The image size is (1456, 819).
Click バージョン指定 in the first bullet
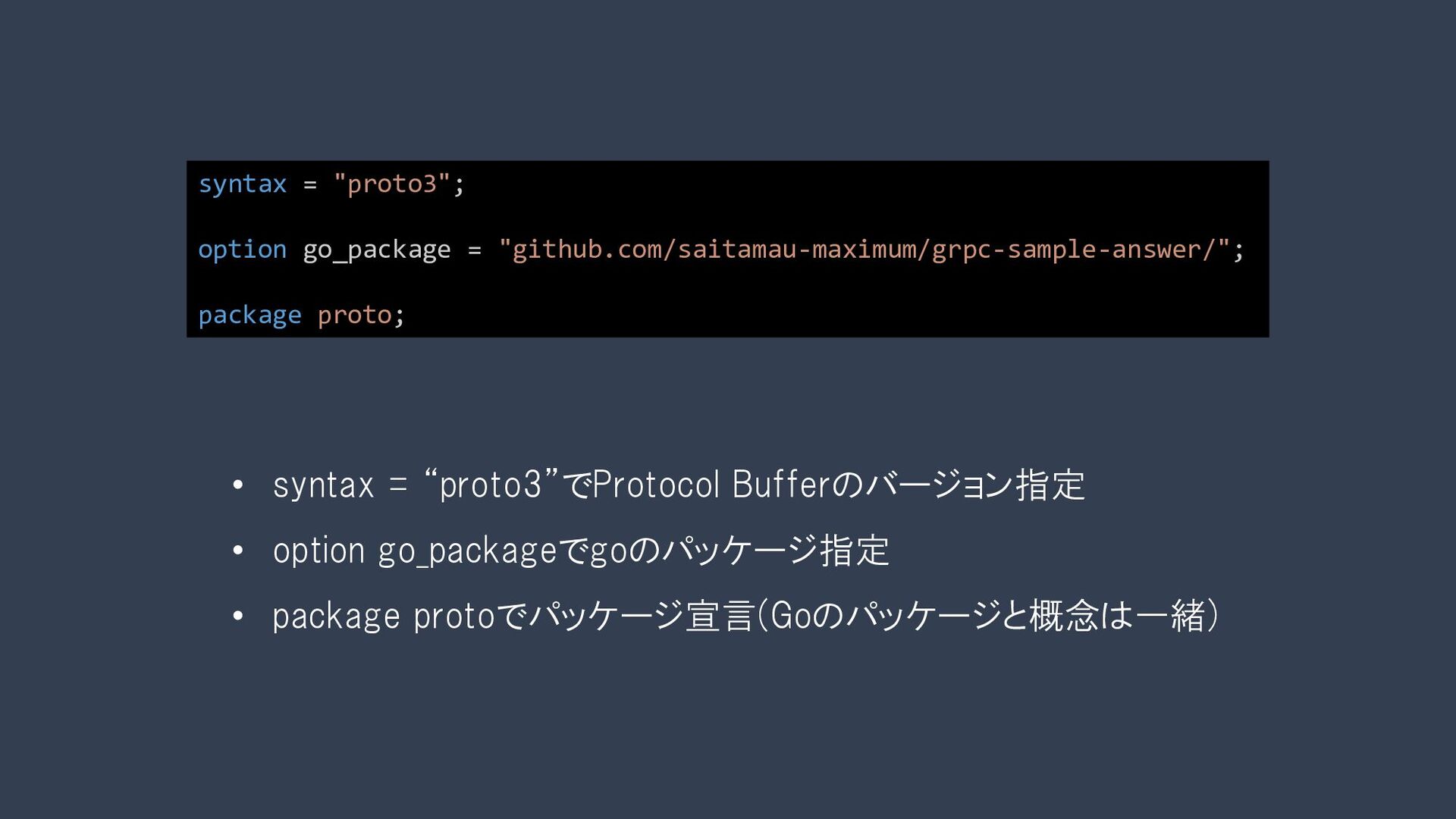pyautogui.click(x=976, y=485)
